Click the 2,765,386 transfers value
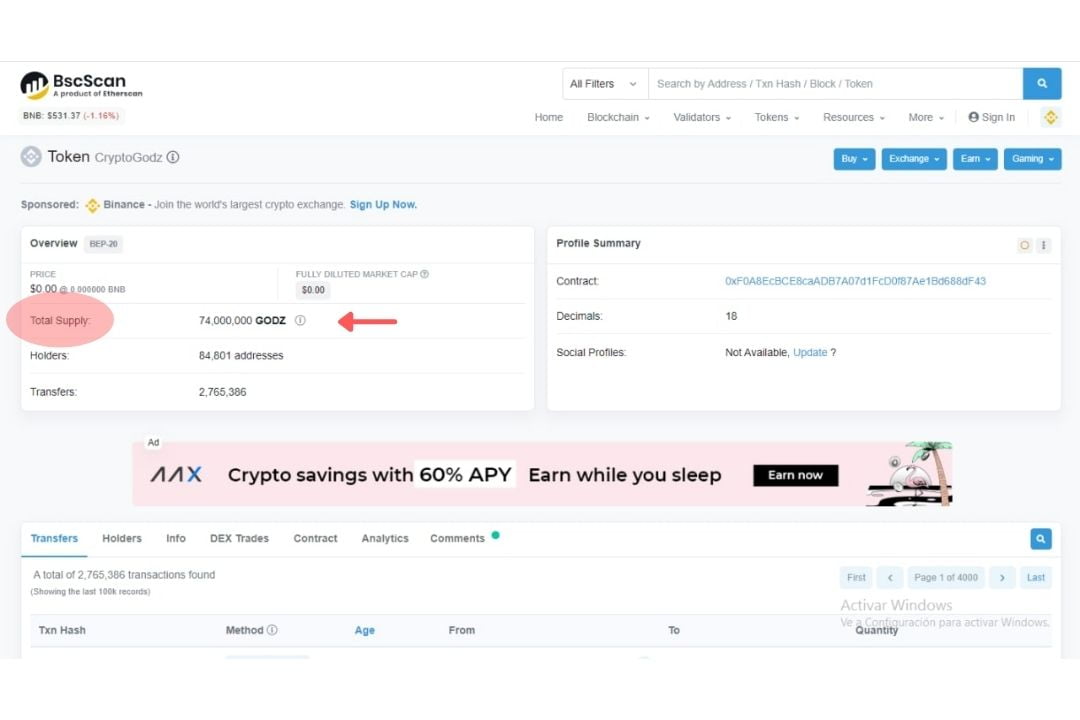 click(x=222, y=392)
